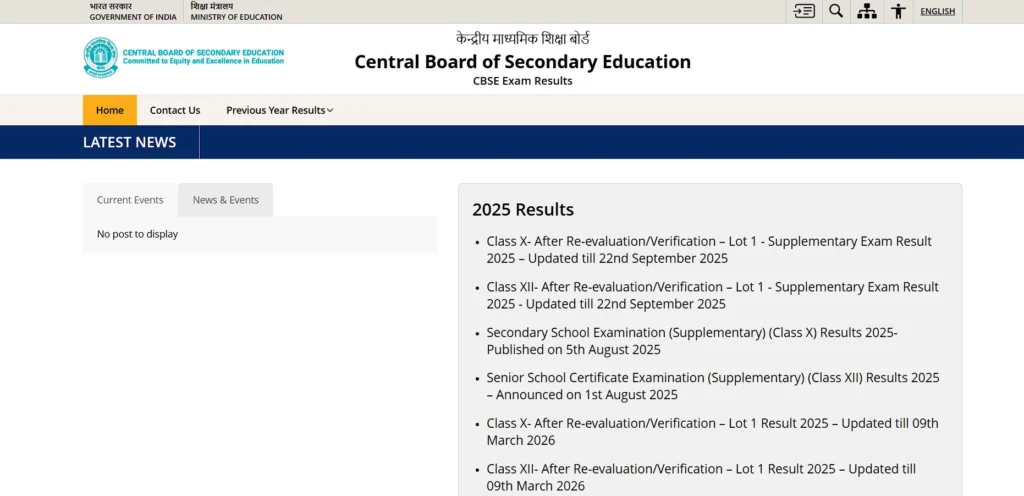Open Secondary School Supplementary Class X Results 2025
Viewport: 1024px width, 496px height.
pos(692,341)
